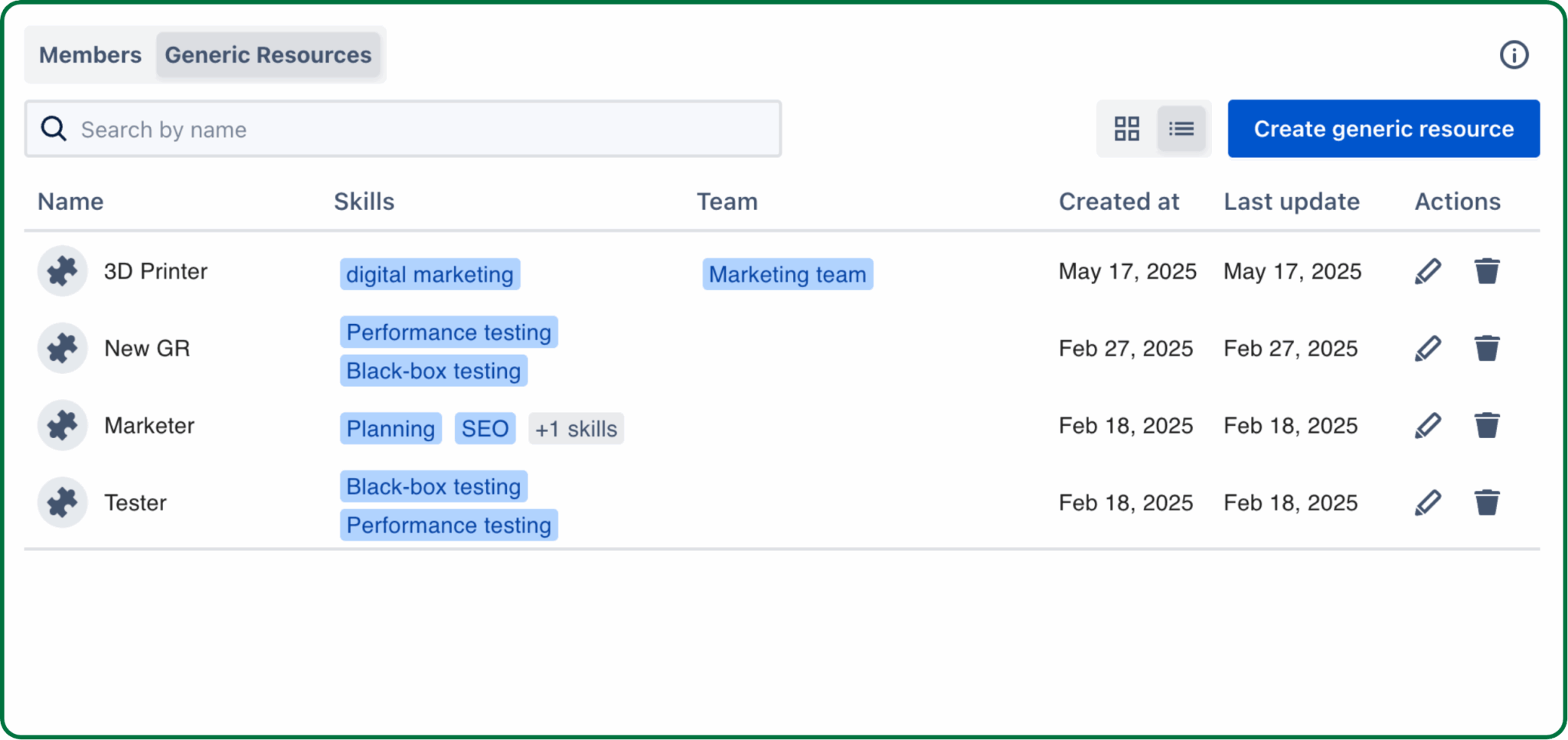Remove the Marketer resource with trash icon
The height and width of the screenshot is (740, 1568).
click(x=1486, y=425)
